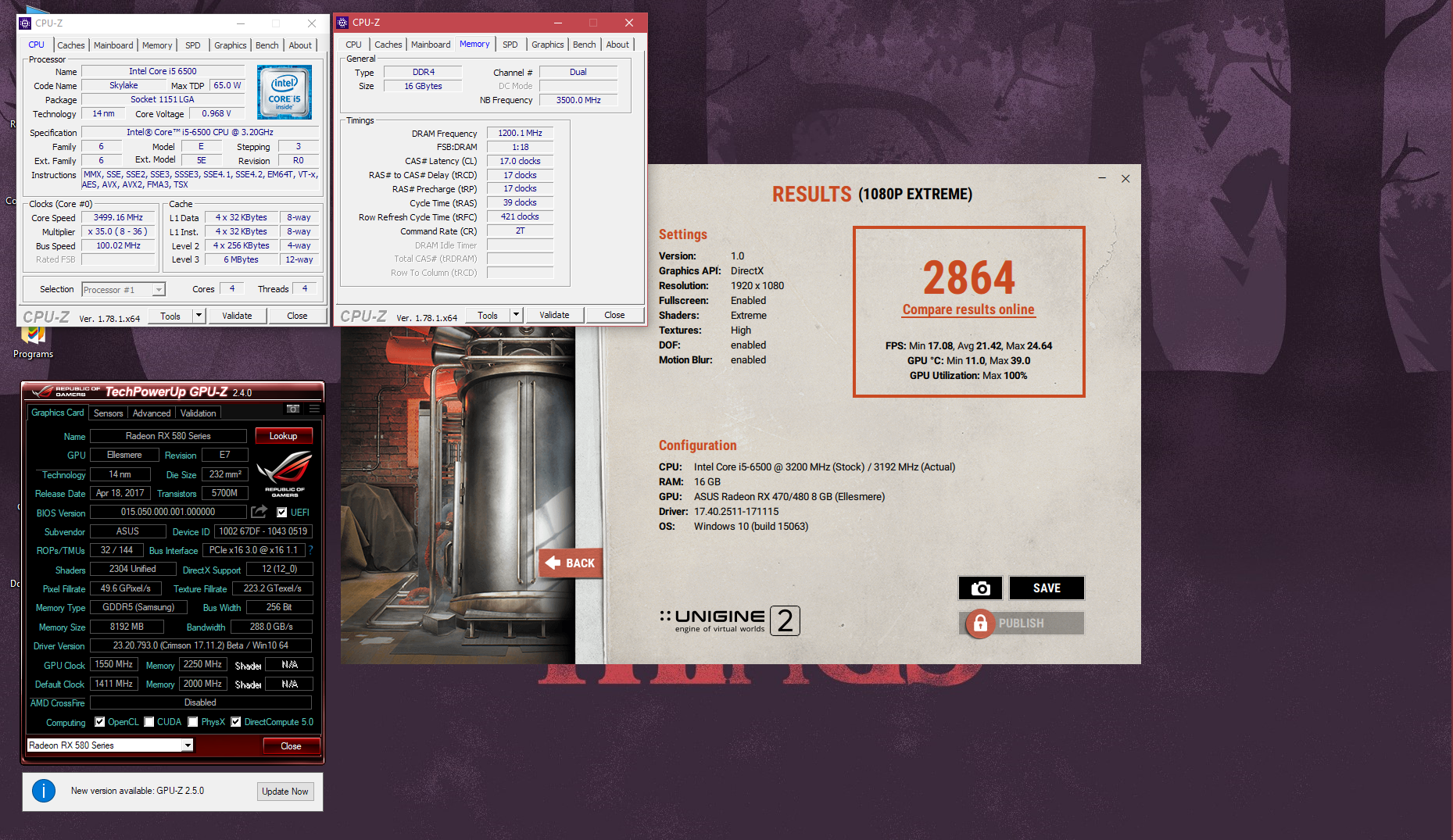This screenshot has height=840, width=1453.
Task: Click the padlock icon on Publish
Action: pos(979,624)
